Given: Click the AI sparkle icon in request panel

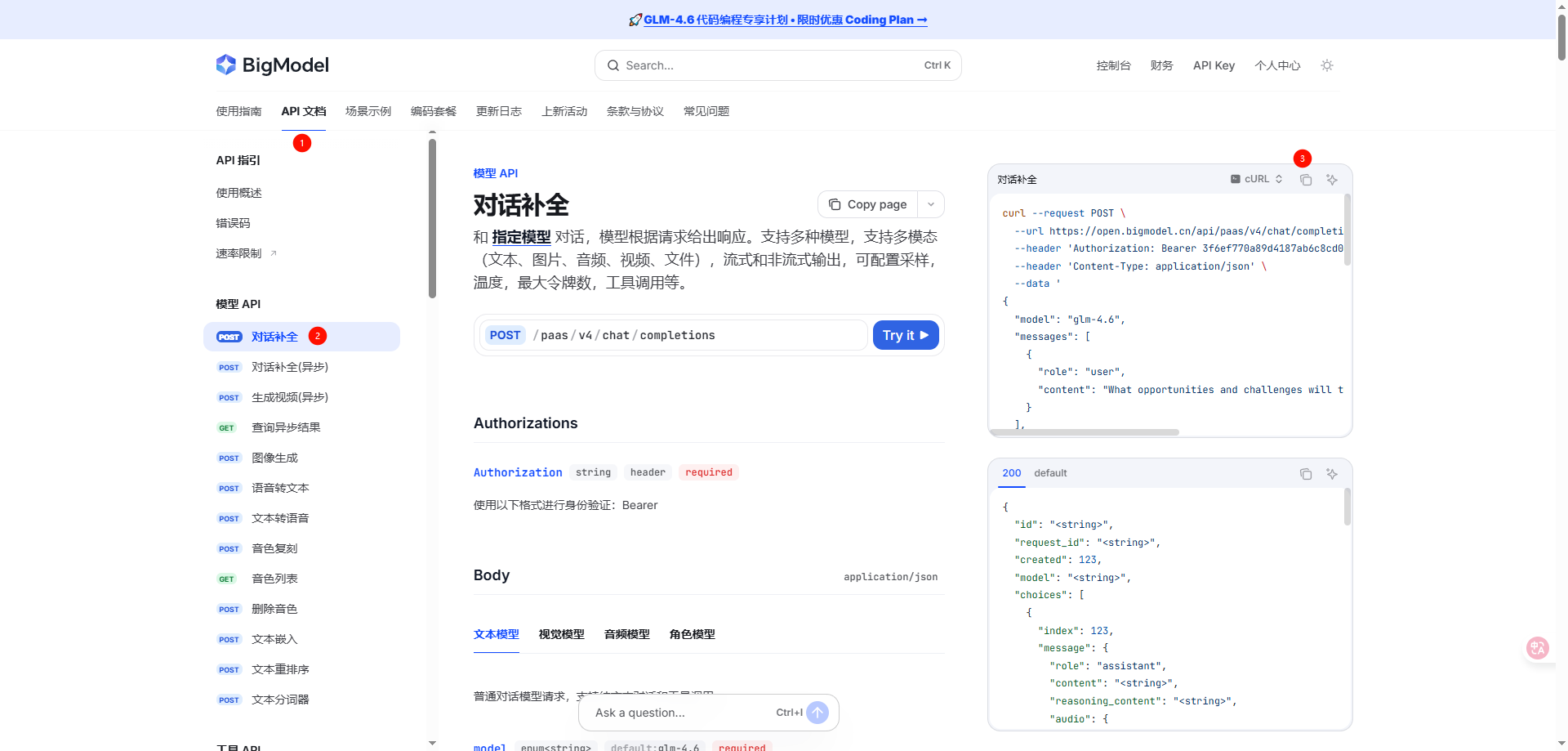Looking at the screenshot, I should point(1332,180).
